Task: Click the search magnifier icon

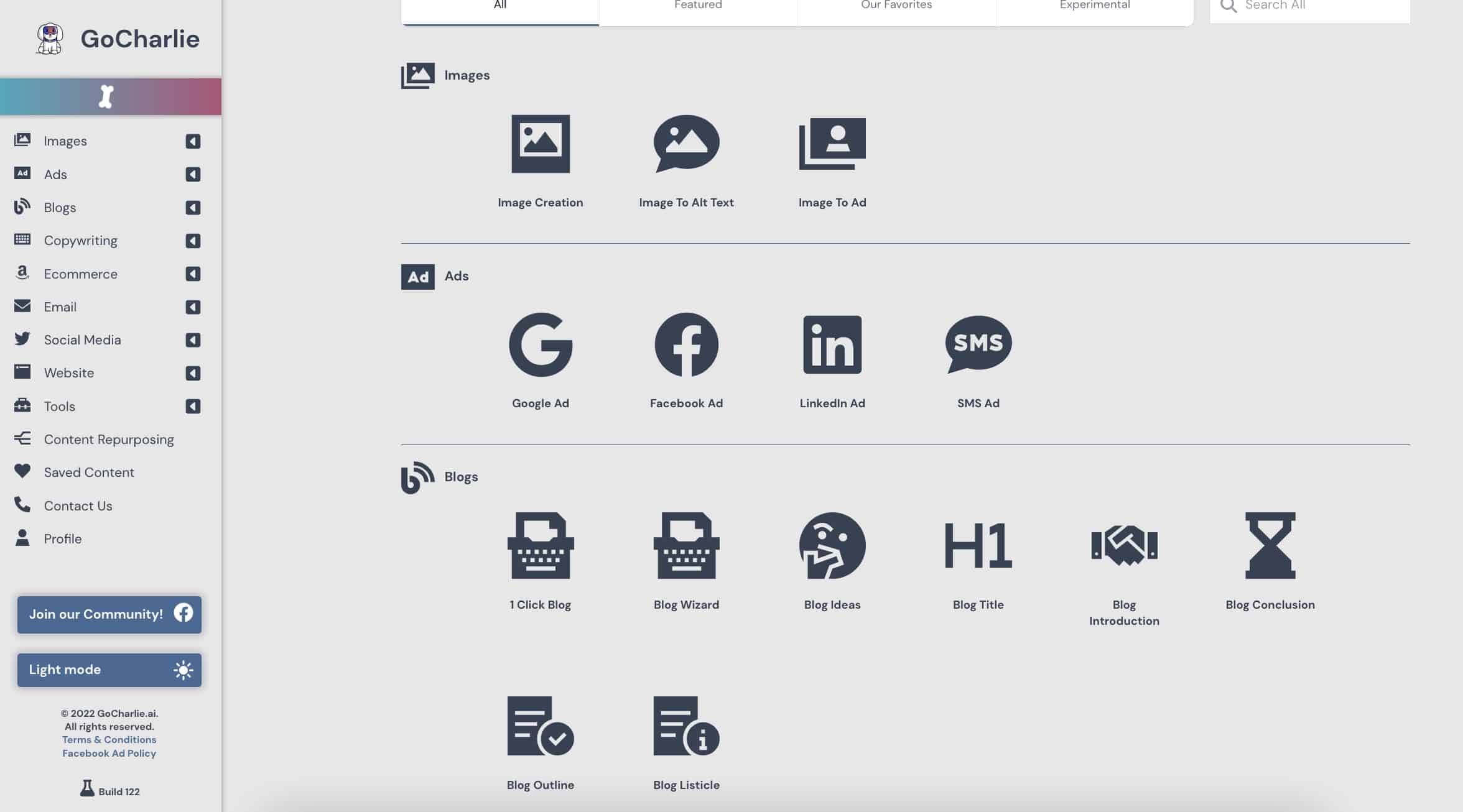Action: (x=1228, y=6)
